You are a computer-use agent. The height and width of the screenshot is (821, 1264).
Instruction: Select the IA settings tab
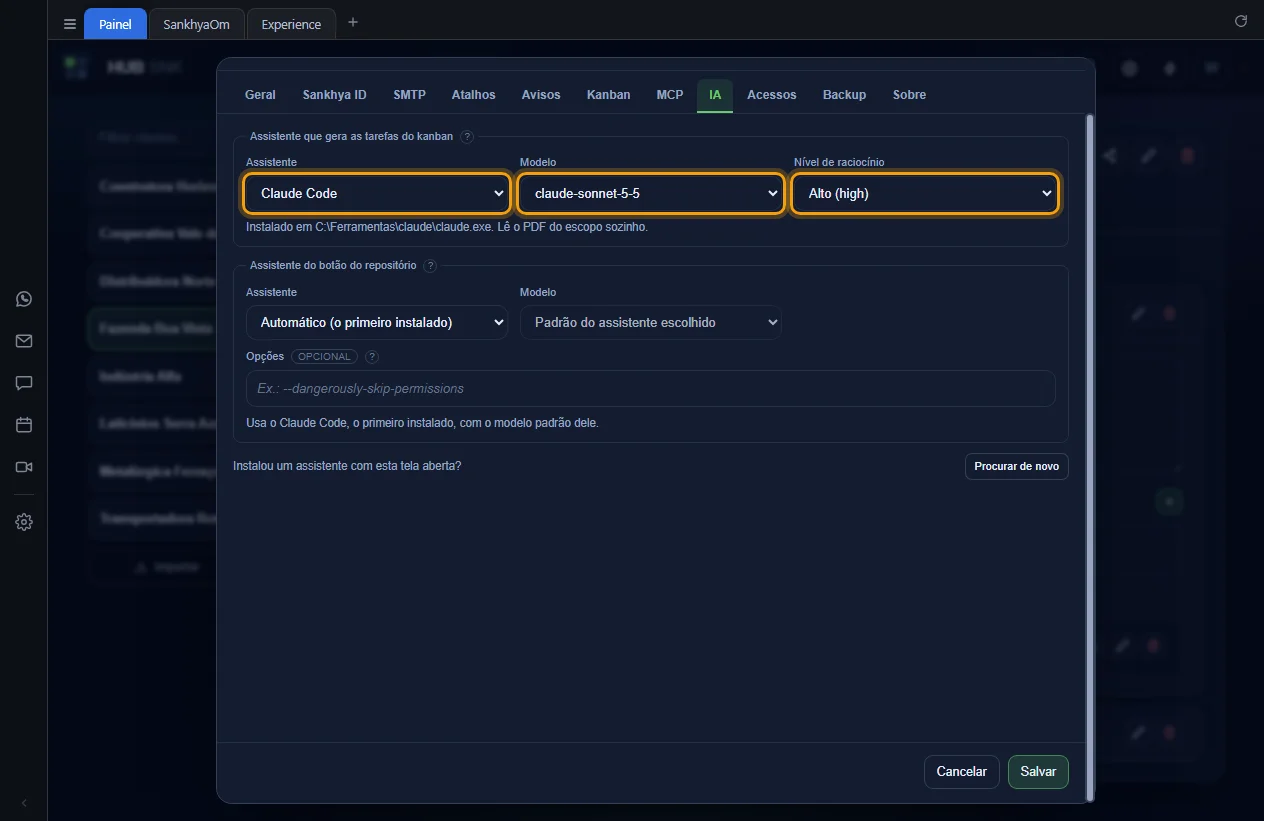click(715, 95)
